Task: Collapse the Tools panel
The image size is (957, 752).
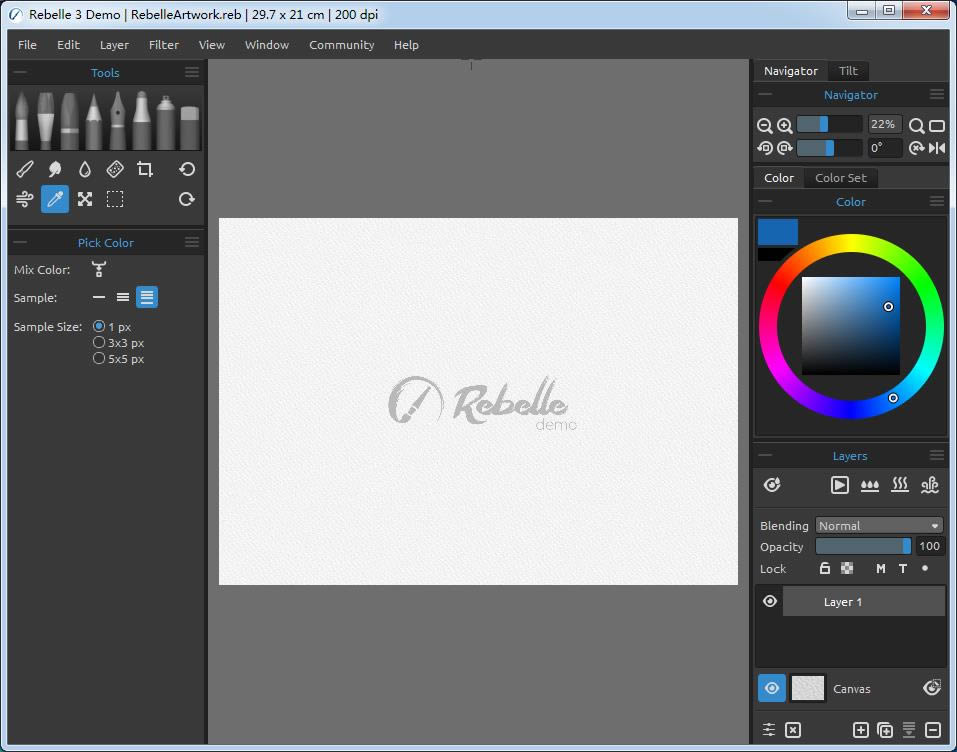Action: 20,72
